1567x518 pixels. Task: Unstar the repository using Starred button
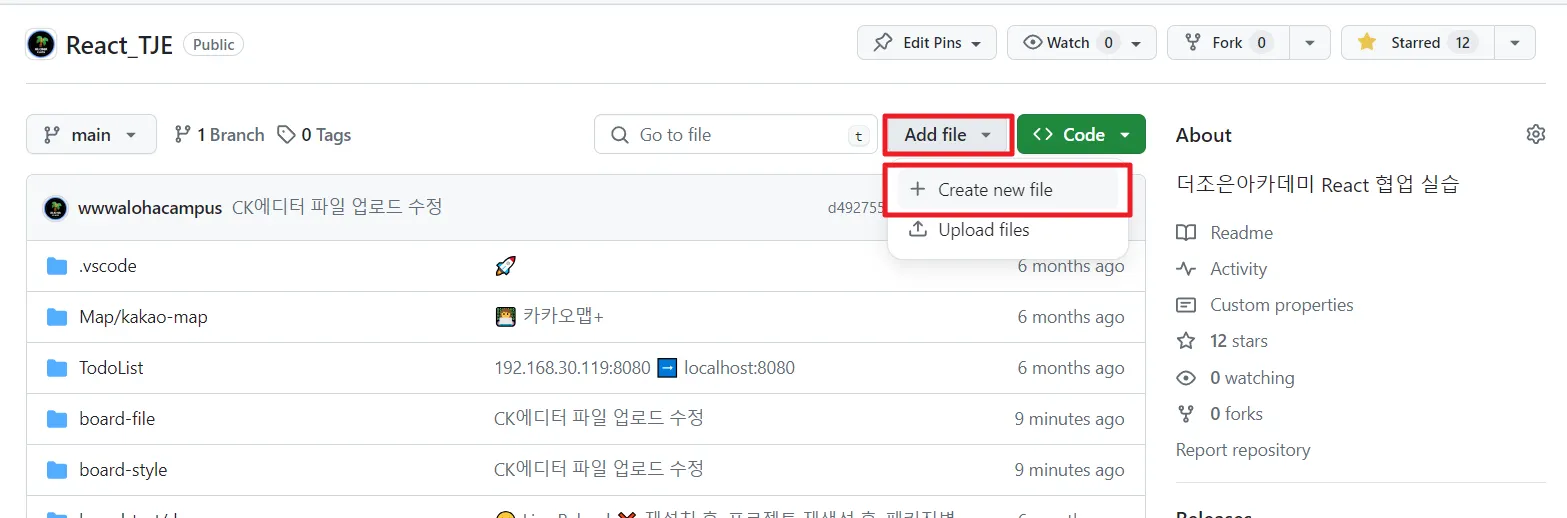(1417, 43)
